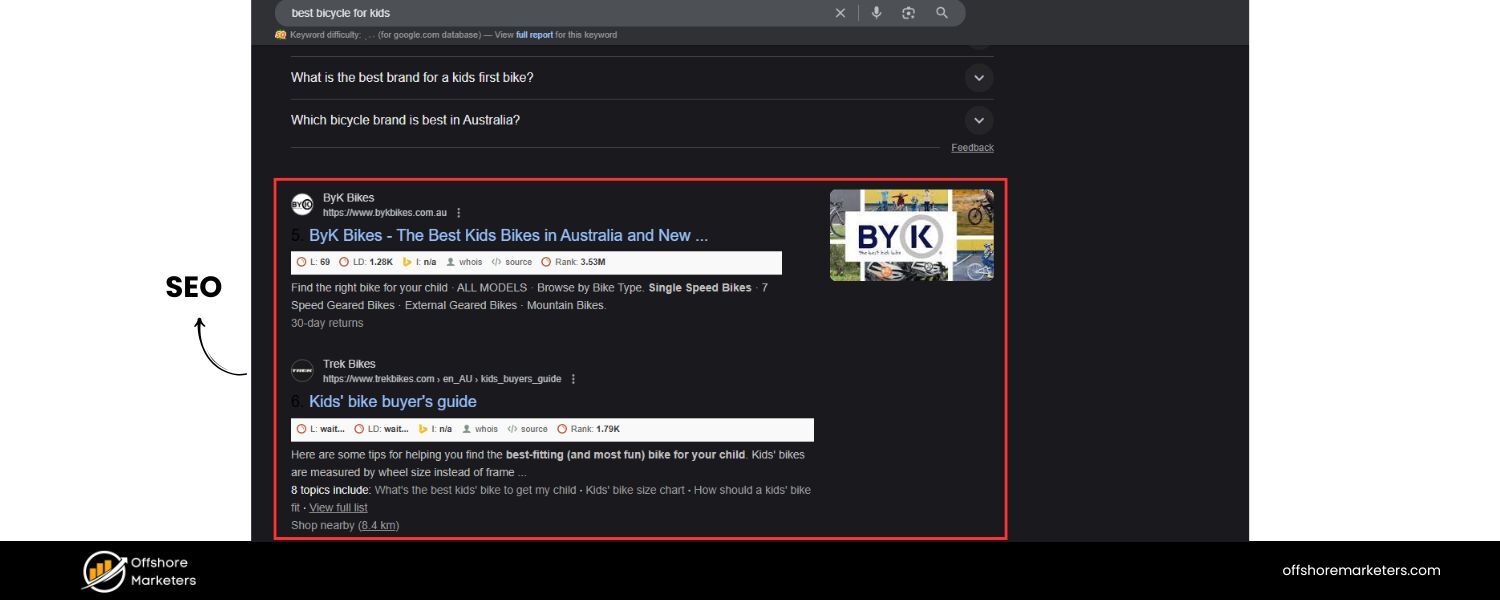Open the View full list link
1500x600 pixels.
[x=338, y=508]
